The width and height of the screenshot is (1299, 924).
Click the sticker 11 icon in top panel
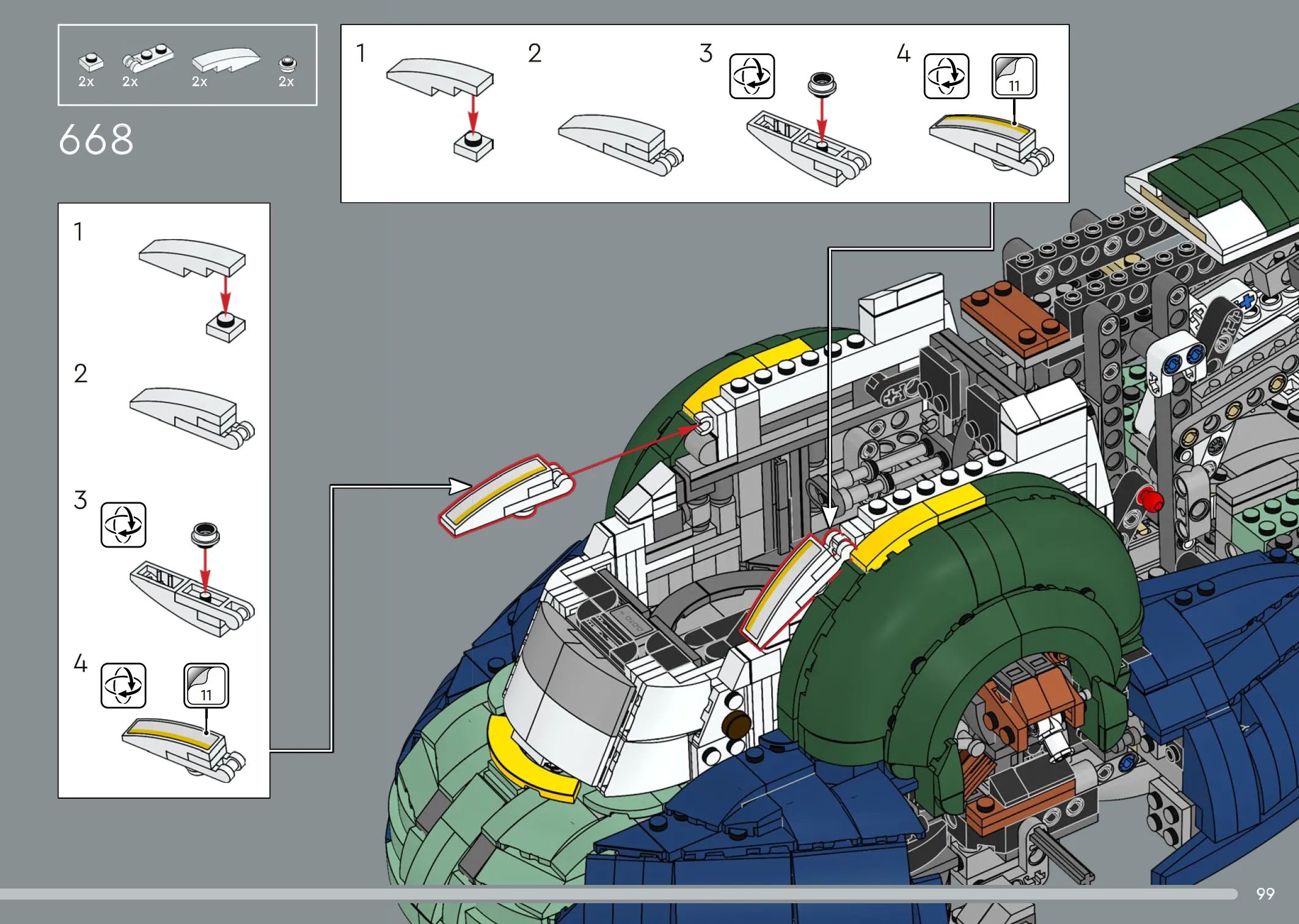[1014, 76]
